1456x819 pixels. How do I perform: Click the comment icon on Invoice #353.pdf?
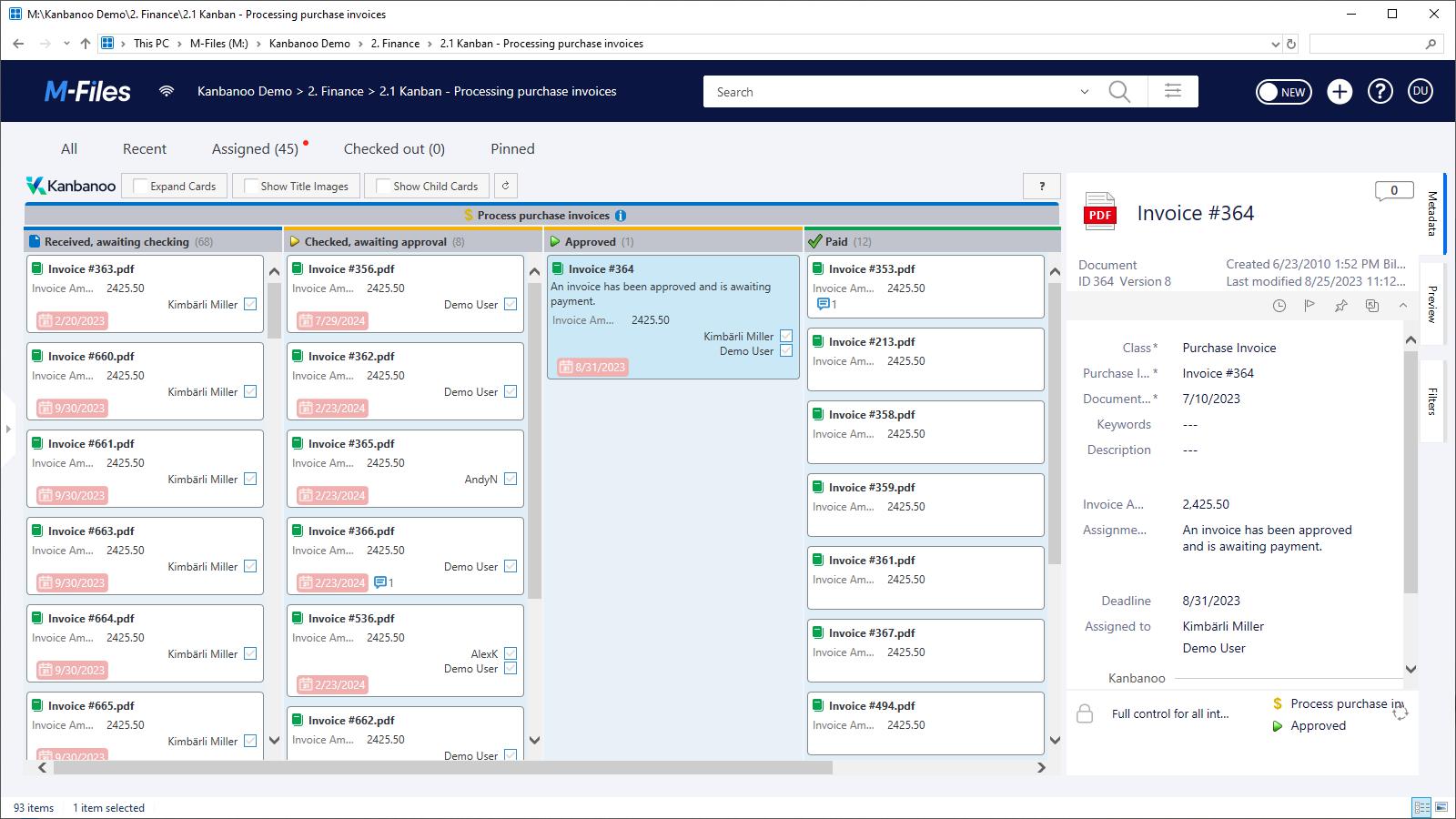(823, 304)
